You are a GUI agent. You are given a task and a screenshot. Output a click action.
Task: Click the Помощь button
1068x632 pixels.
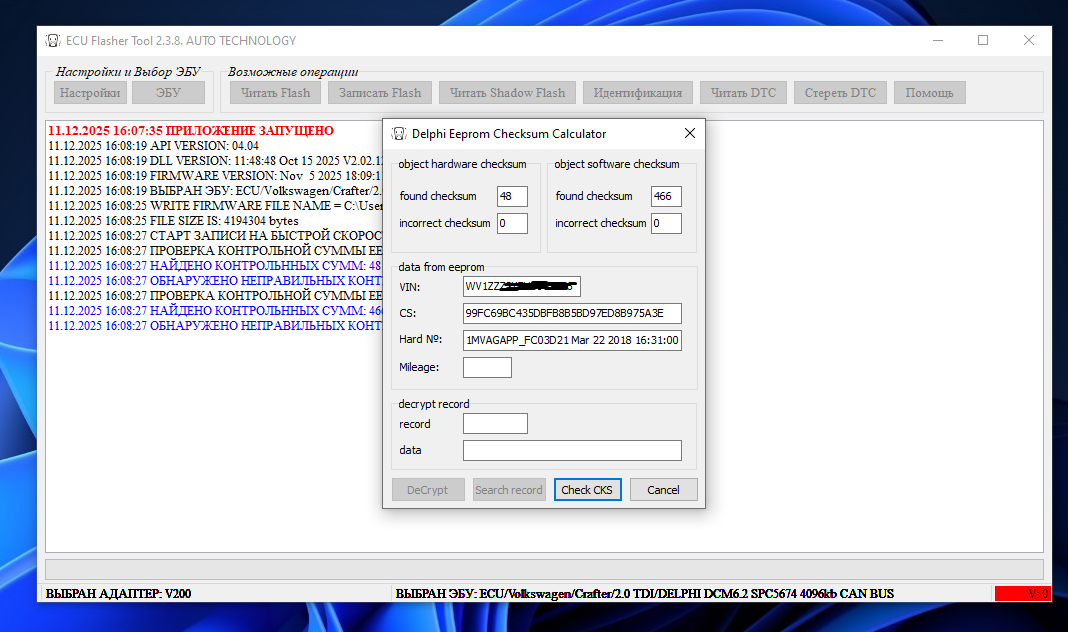pyautogui.click(x=930, y=93)
